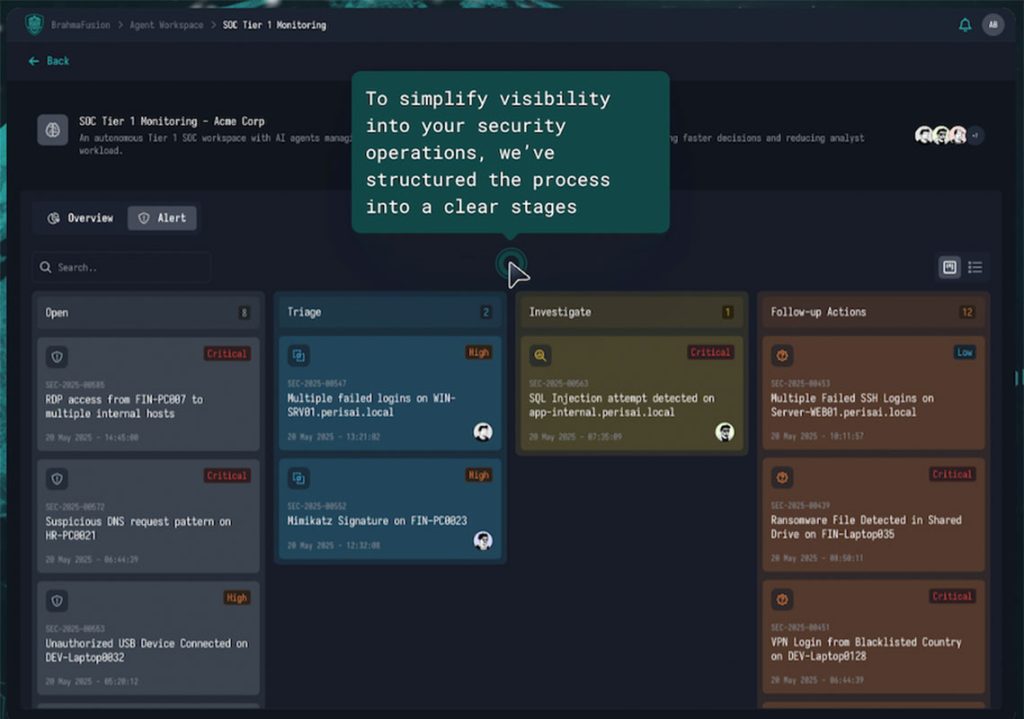Click icon on Ransomware File Detected card

(782, 477)
